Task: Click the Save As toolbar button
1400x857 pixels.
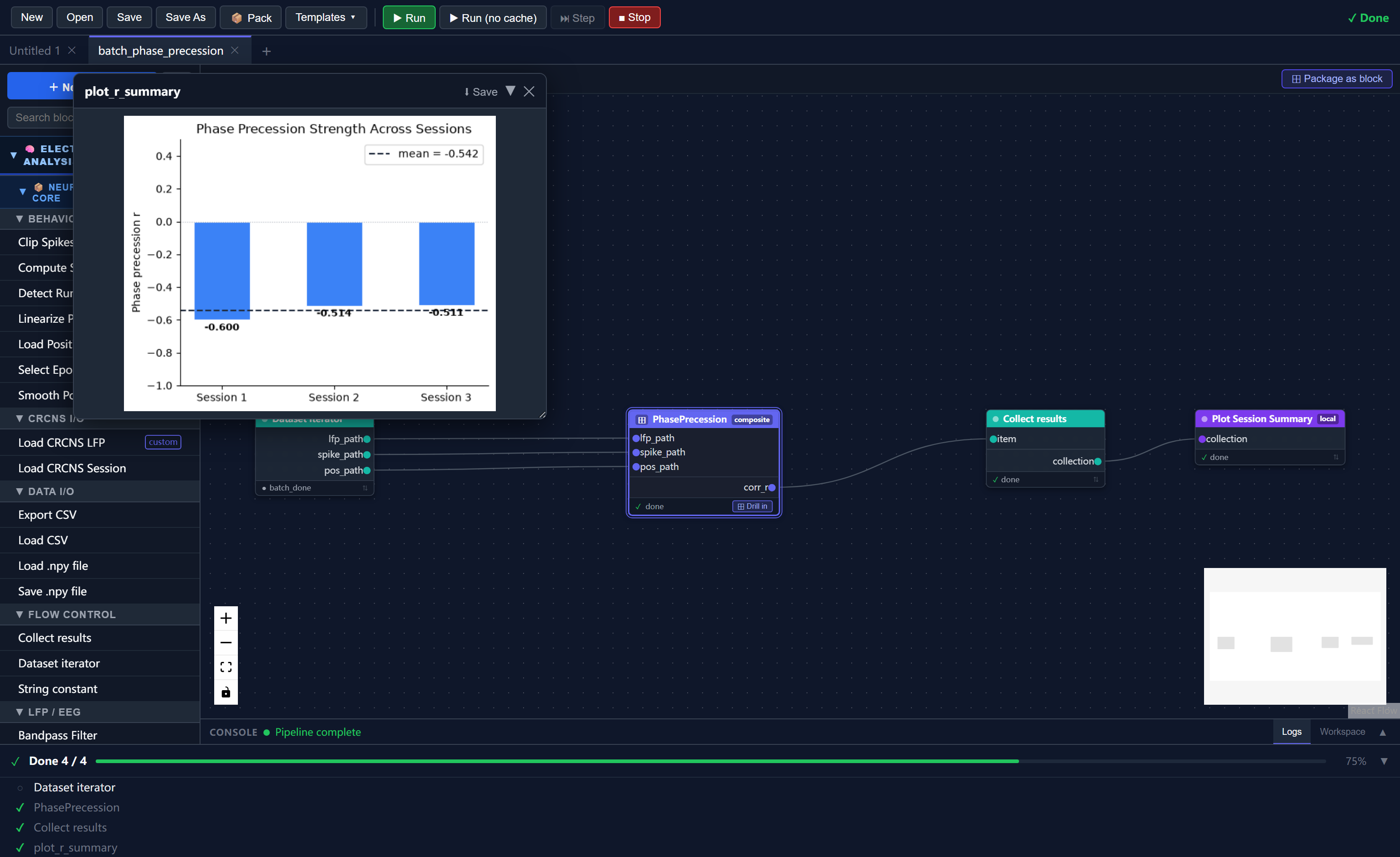Action: [185, 18]
